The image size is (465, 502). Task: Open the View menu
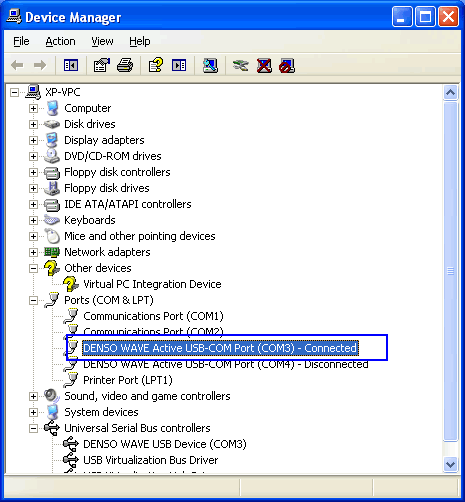[102, 41]
